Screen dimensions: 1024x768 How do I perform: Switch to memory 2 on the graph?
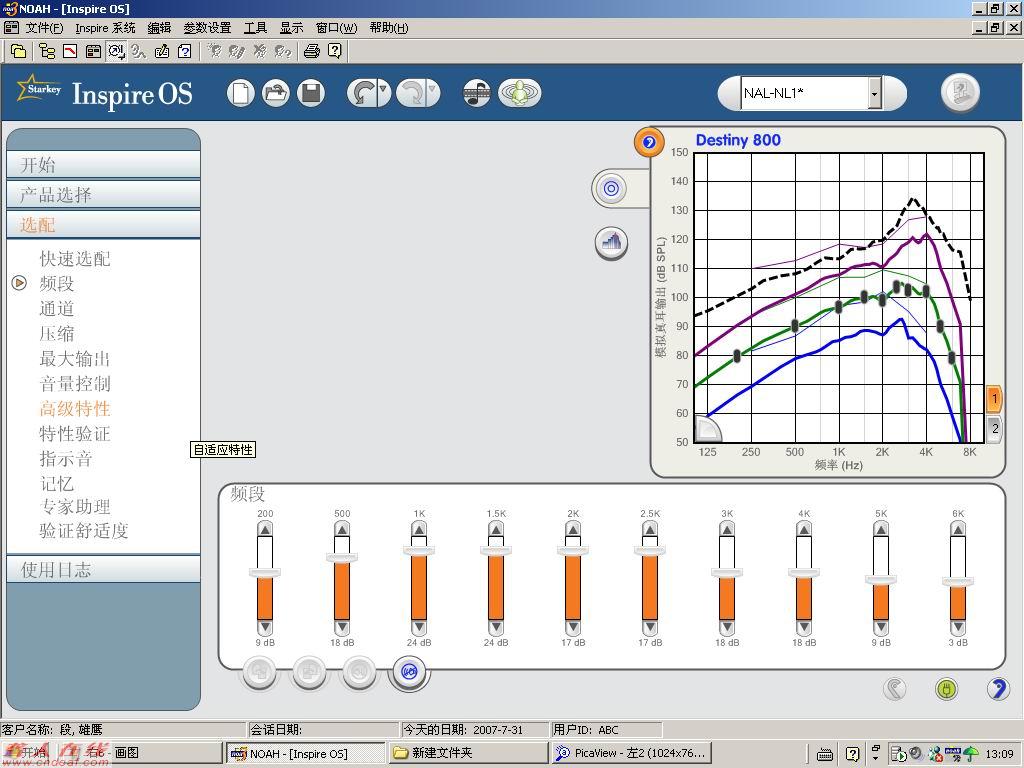pos(994,429)
